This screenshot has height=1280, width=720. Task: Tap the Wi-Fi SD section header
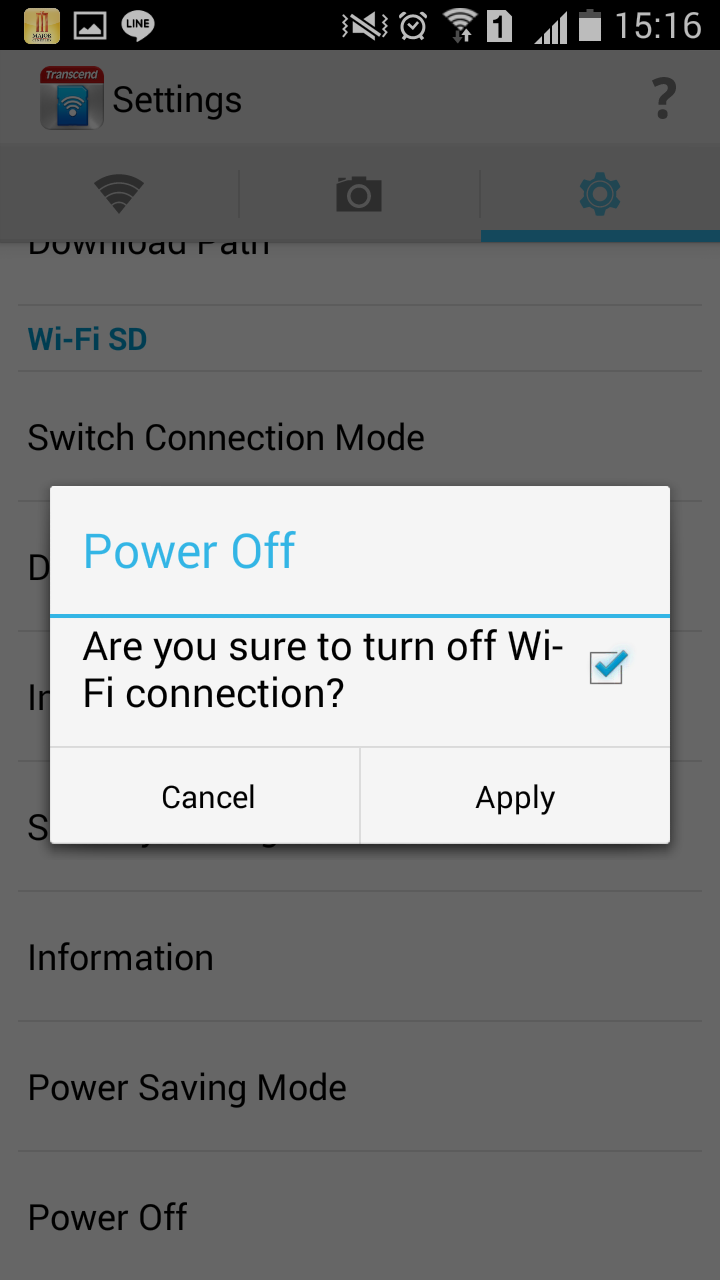(x=87, y=339)
